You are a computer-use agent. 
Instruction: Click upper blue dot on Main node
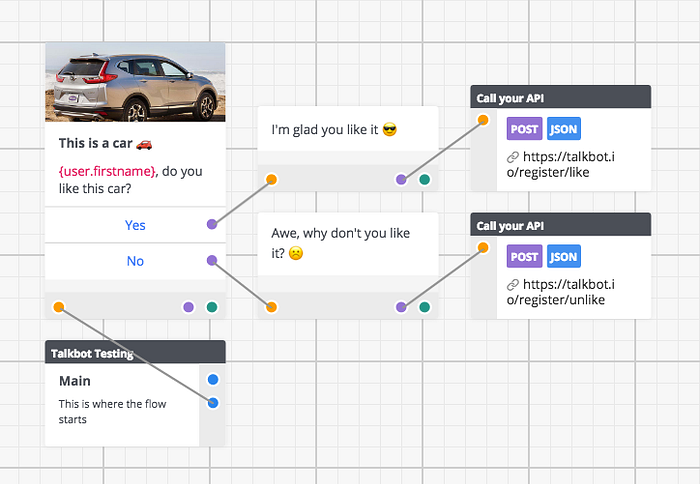tap(213, 380)
